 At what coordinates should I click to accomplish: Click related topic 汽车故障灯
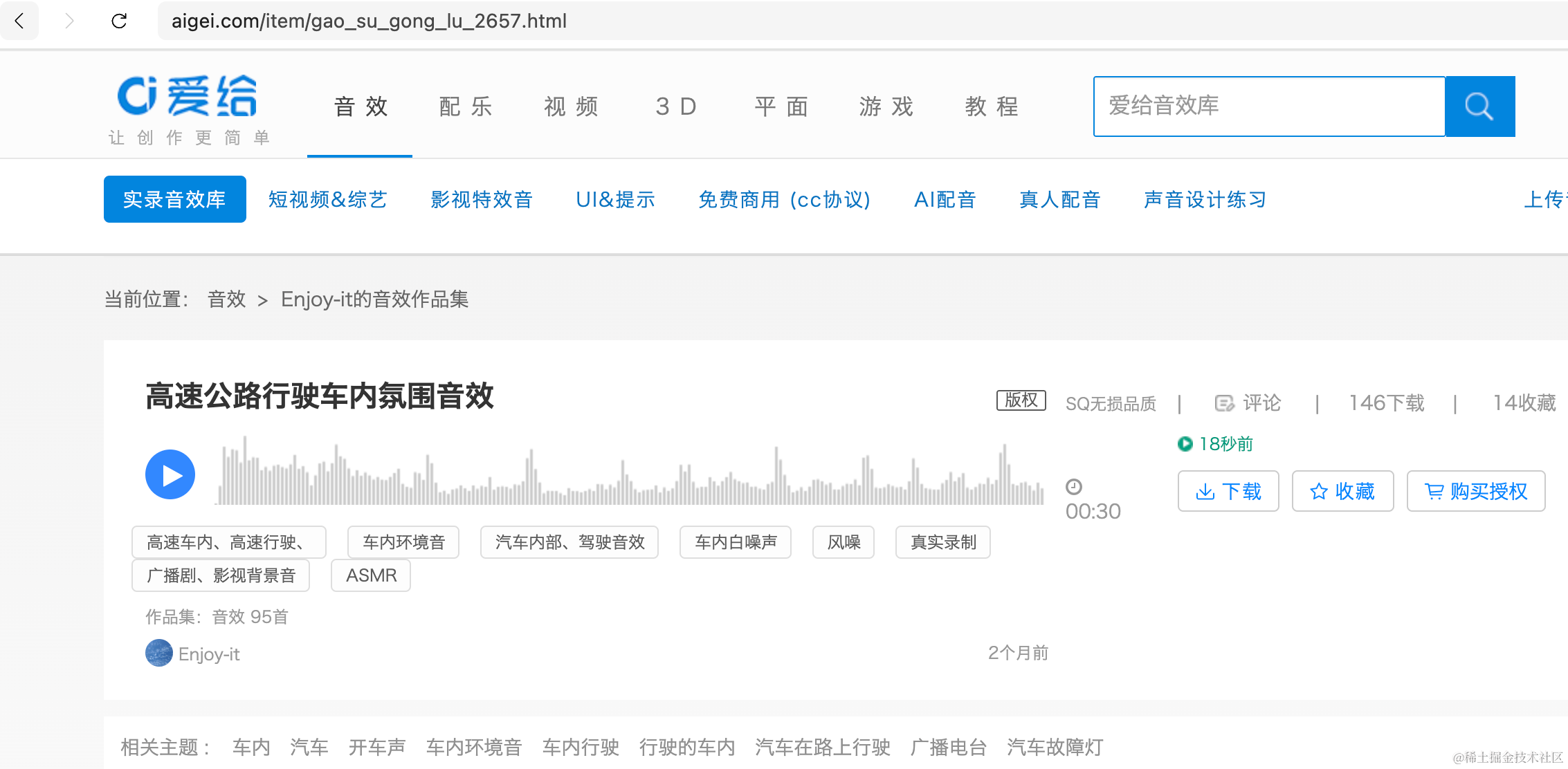tap(1055, 747)
